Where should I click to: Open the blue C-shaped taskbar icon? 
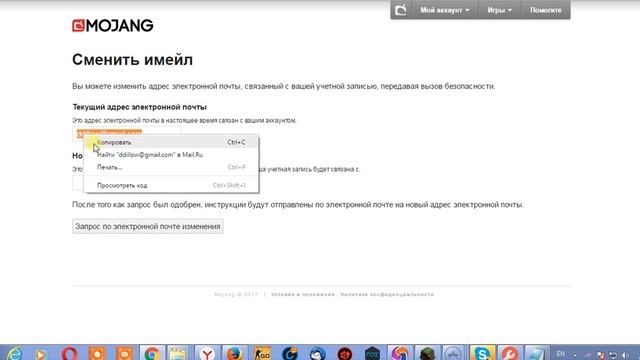(289, 353)
